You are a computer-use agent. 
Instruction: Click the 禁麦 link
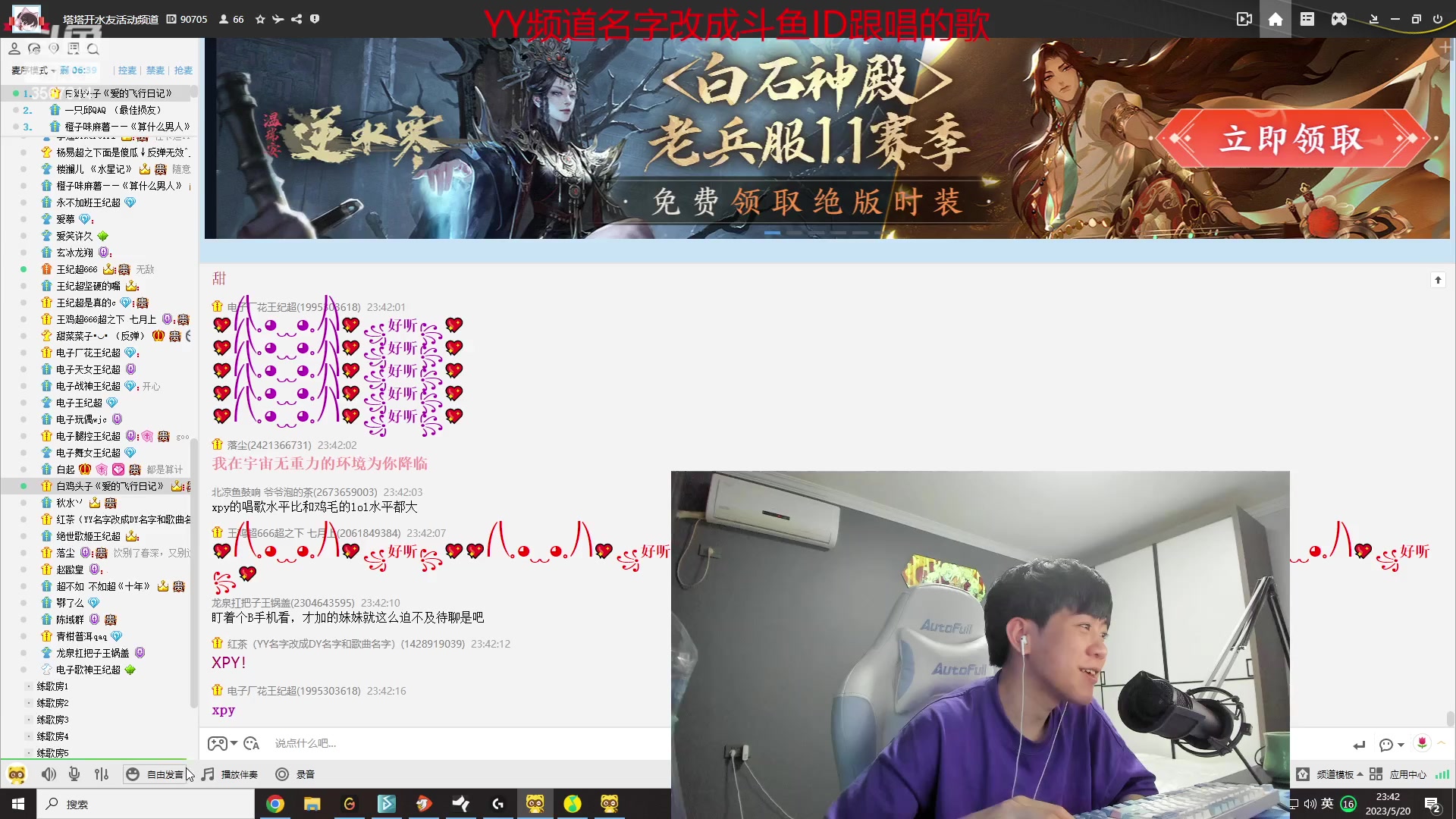155,71
